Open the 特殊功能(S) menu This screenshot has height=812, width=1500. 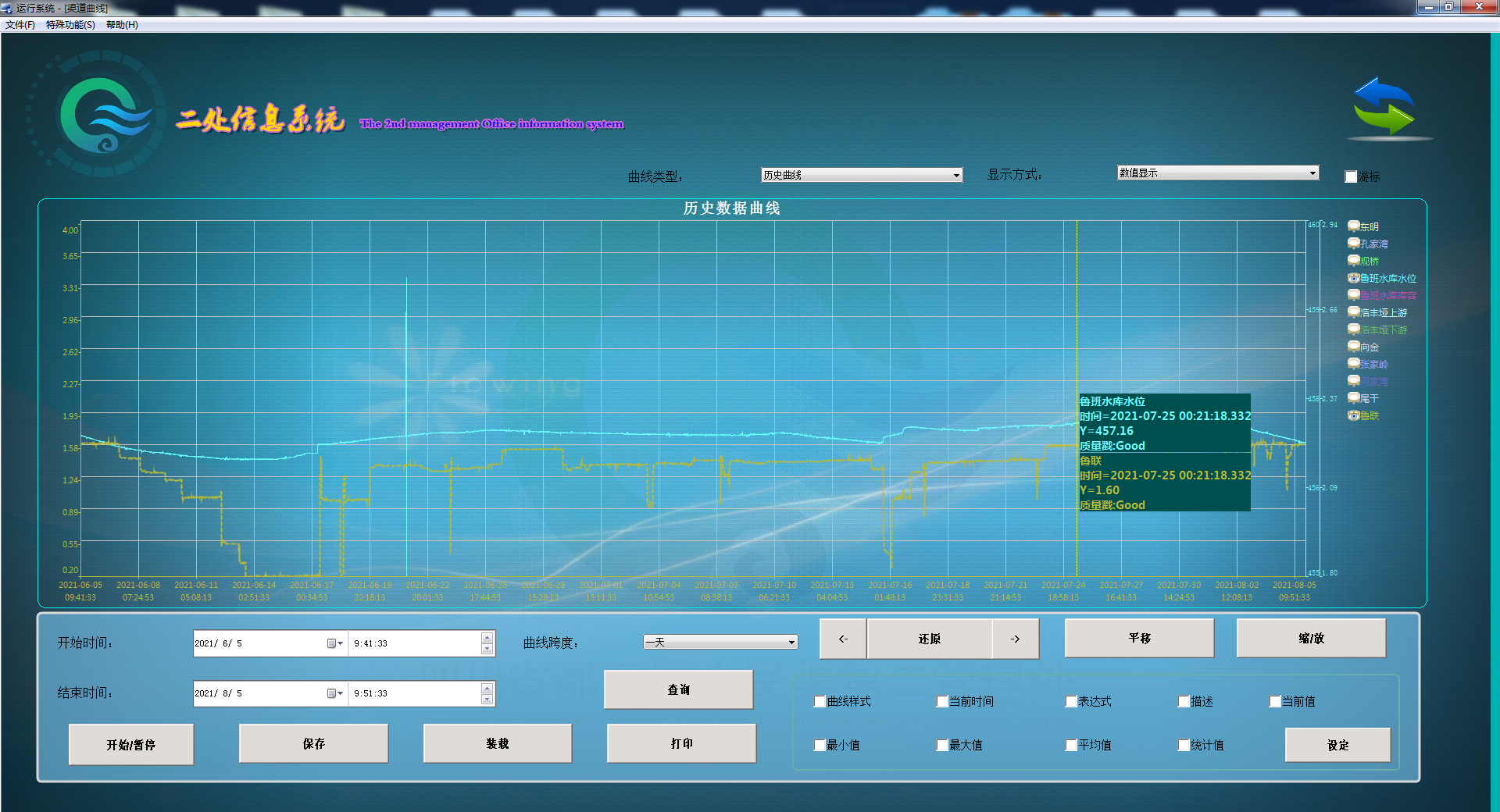tap(70, 25)
